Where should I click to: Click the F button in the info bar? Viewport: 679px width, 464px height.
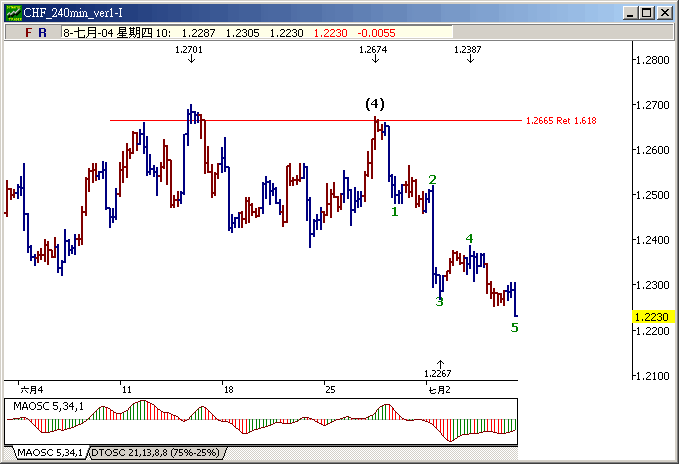point(29,33)
